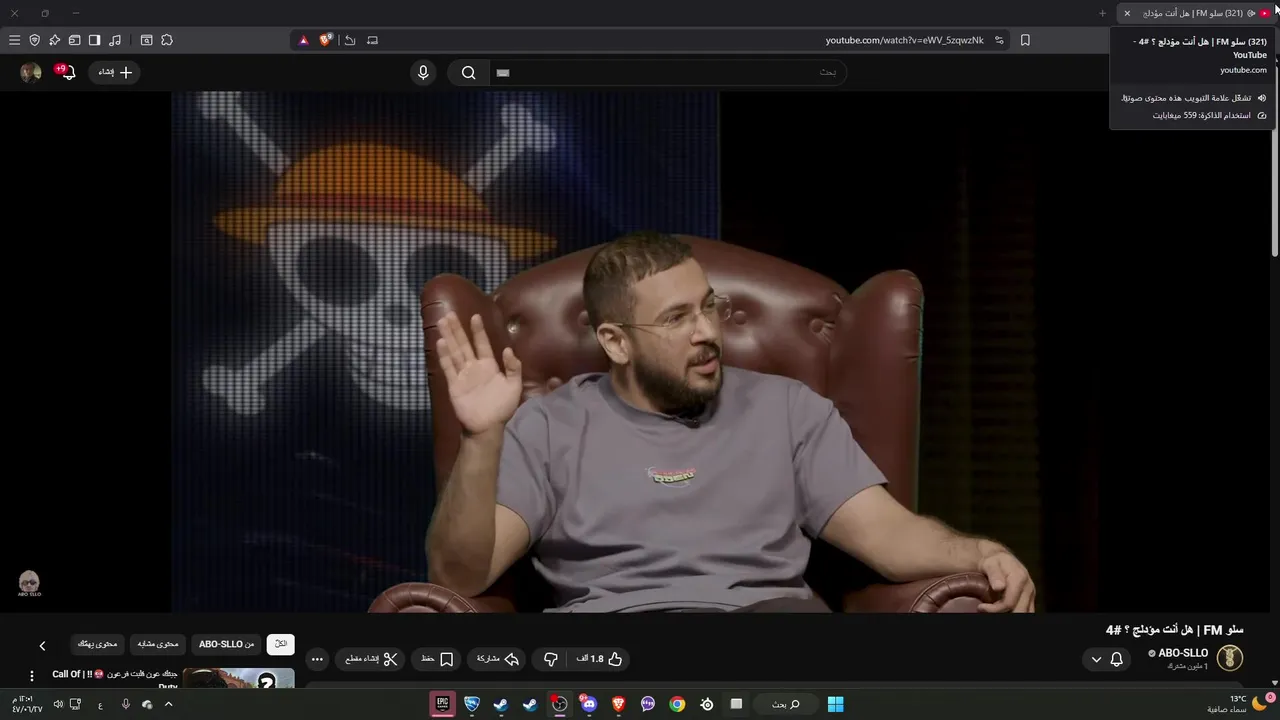Viewport: 1280px width, 720px height.
Task: Open site settings icon beside the URL
Action: [x=999, y=40]
